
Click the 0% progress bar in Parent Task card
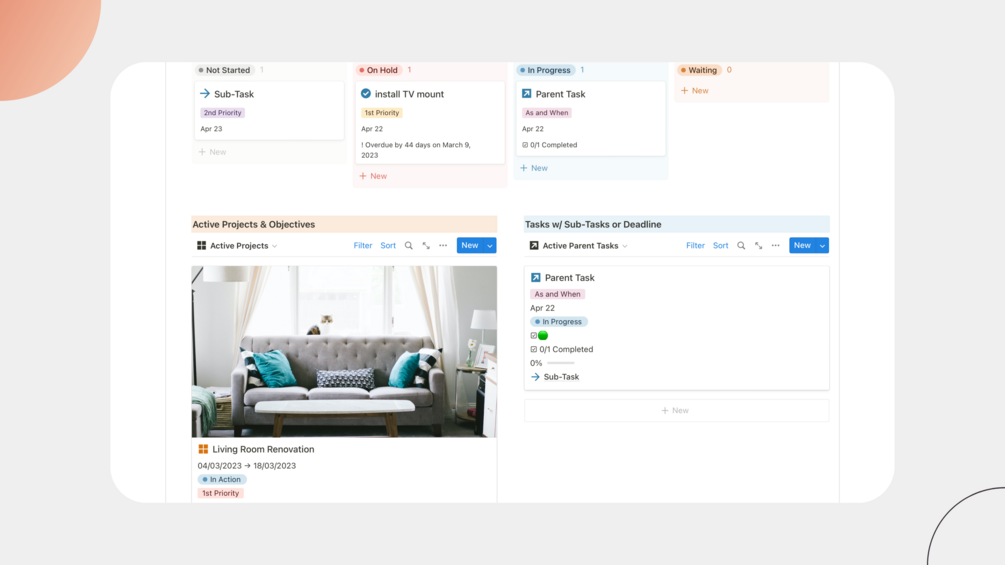pos(560,363)
